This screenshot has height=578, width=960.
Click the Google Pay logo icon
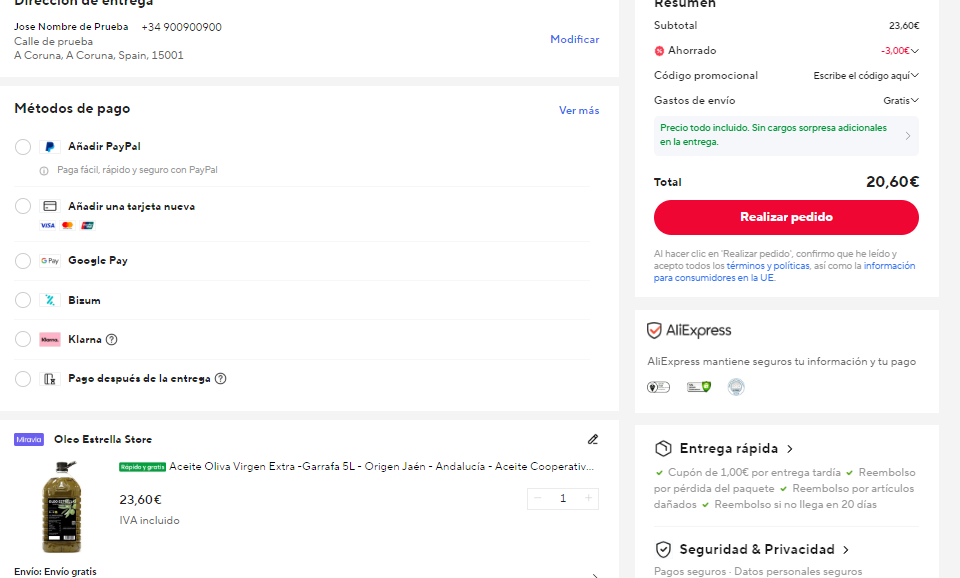(50, 261)
